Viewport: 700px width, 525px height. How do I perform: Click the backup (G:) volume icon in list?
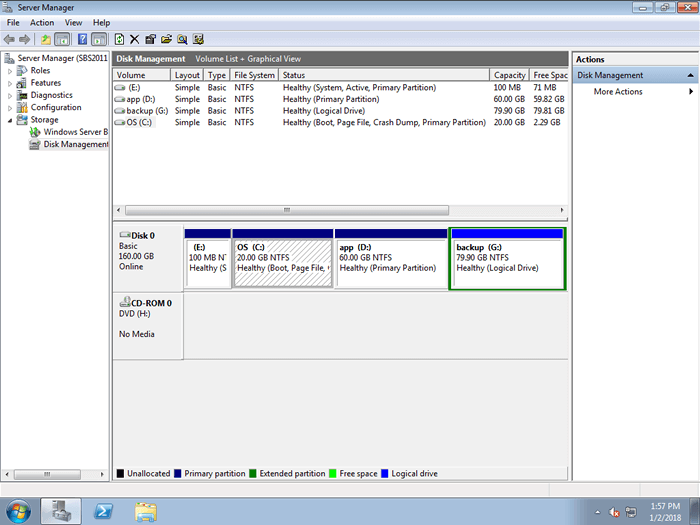click(119, 111)
